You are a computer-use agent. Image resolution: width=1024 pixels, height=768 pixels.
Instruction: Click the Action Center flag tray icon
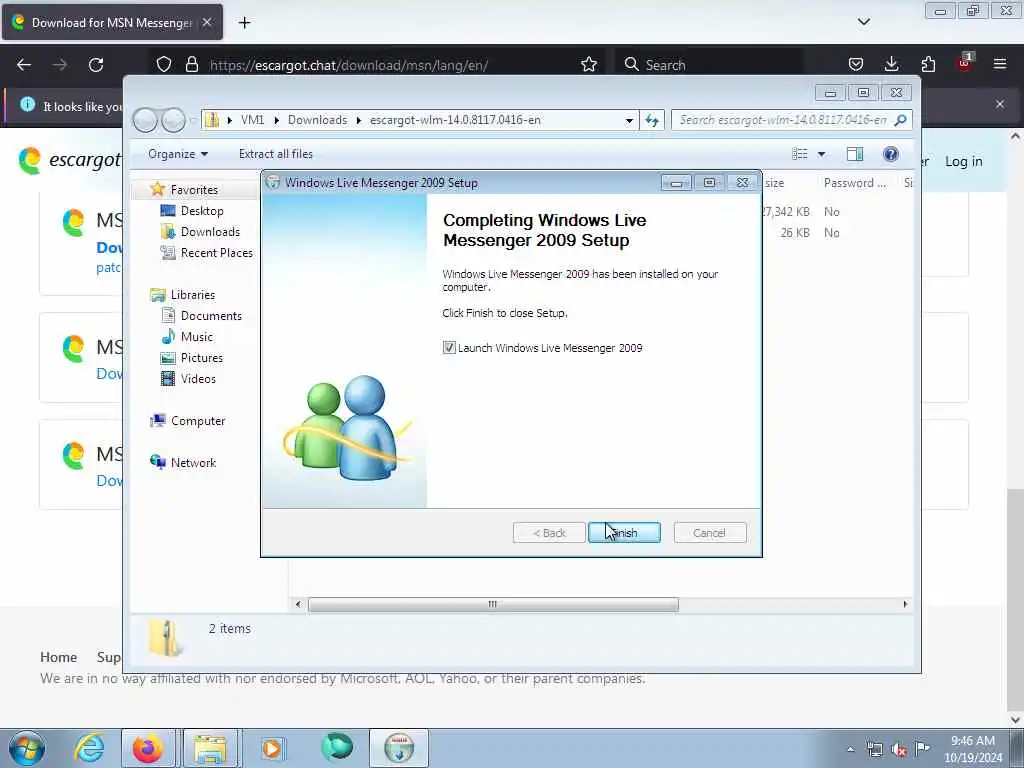[x=922, y=749]
